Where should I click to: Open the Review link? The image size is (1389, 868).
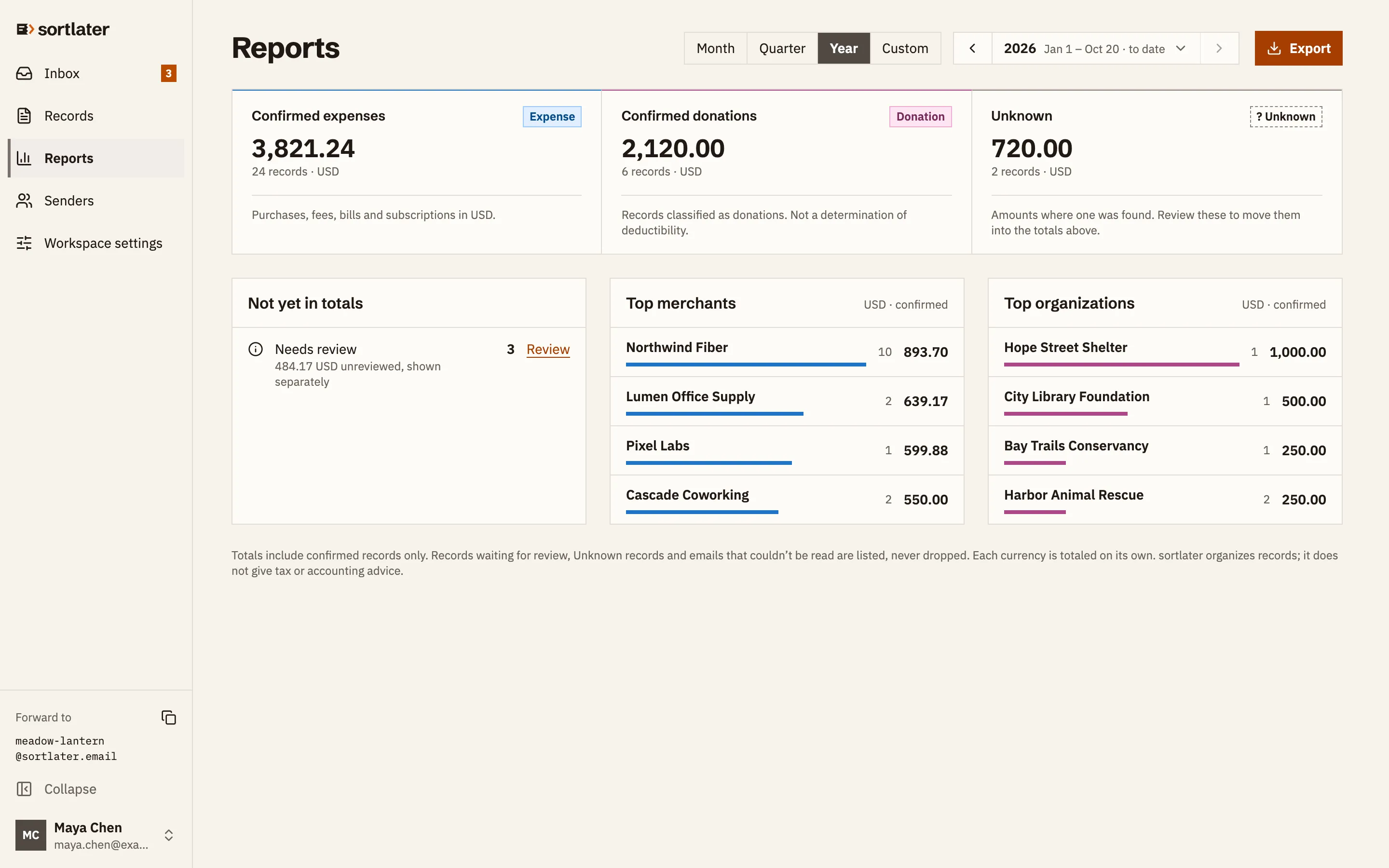[547, 349]
